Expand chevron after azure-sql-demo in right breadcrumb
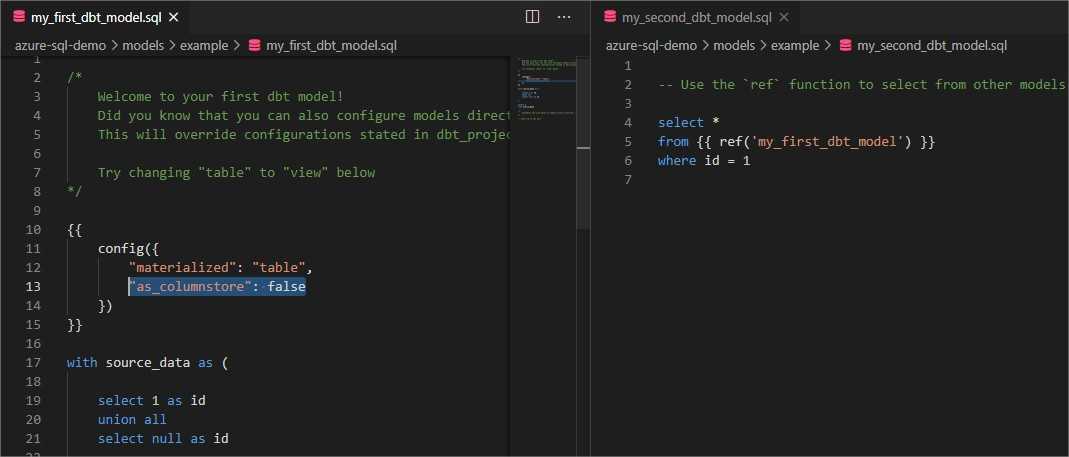The width and height of the screenshot is (1069, 457). pyautogui.click(x=706, y=46)
